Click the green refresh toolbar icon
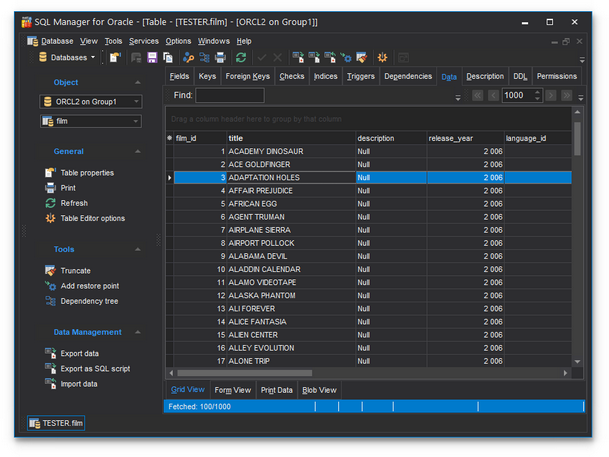The image size is (609, 457). pos(241,57)
